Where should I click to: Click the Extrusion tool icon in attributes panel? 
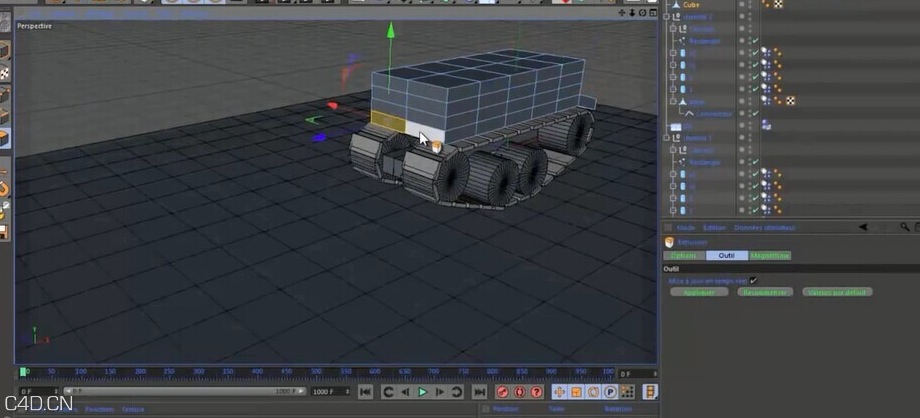669,242
